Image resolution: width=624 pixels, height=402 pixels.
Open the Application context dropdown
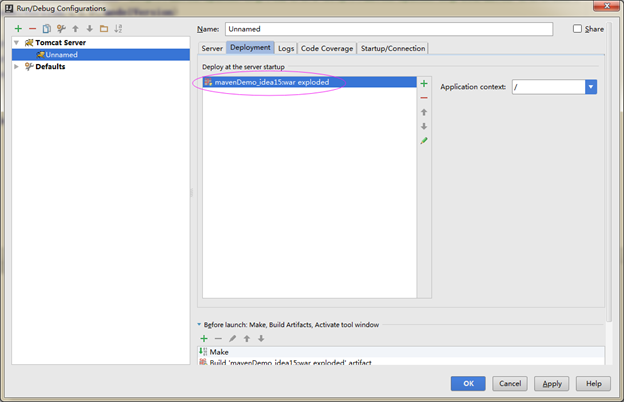click(x=591, y=87)
